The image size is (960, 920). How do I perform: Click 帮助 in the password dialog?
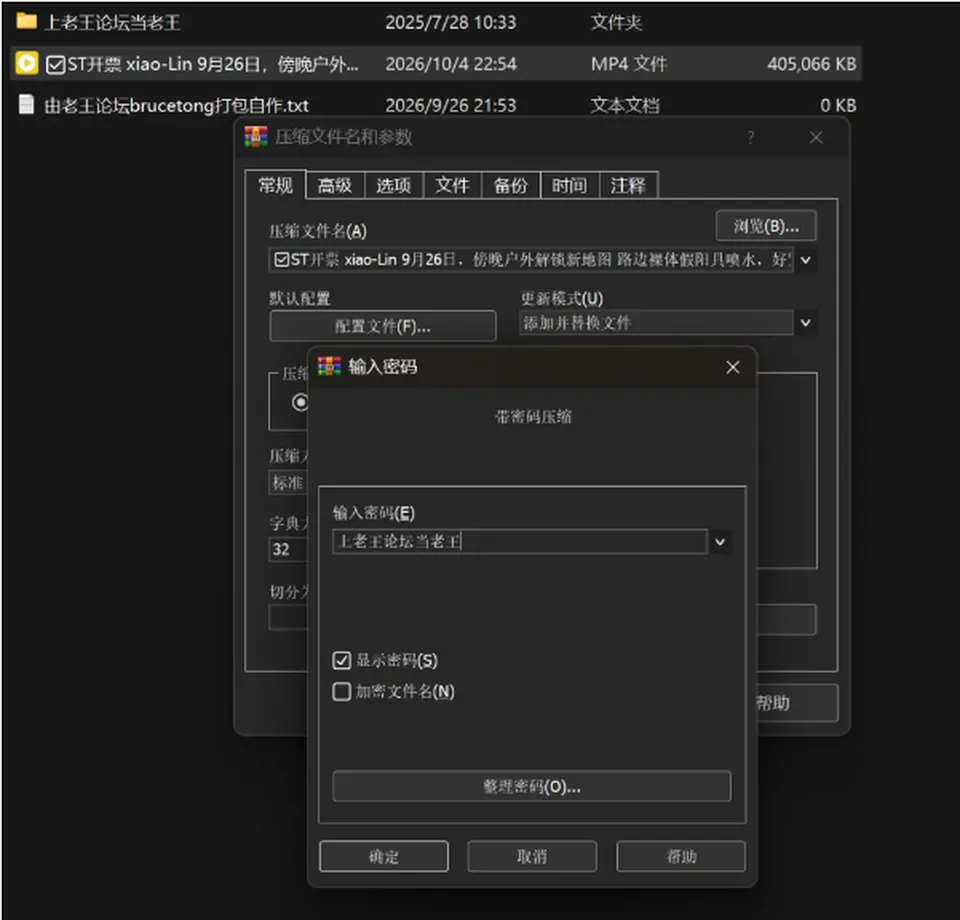681,856
